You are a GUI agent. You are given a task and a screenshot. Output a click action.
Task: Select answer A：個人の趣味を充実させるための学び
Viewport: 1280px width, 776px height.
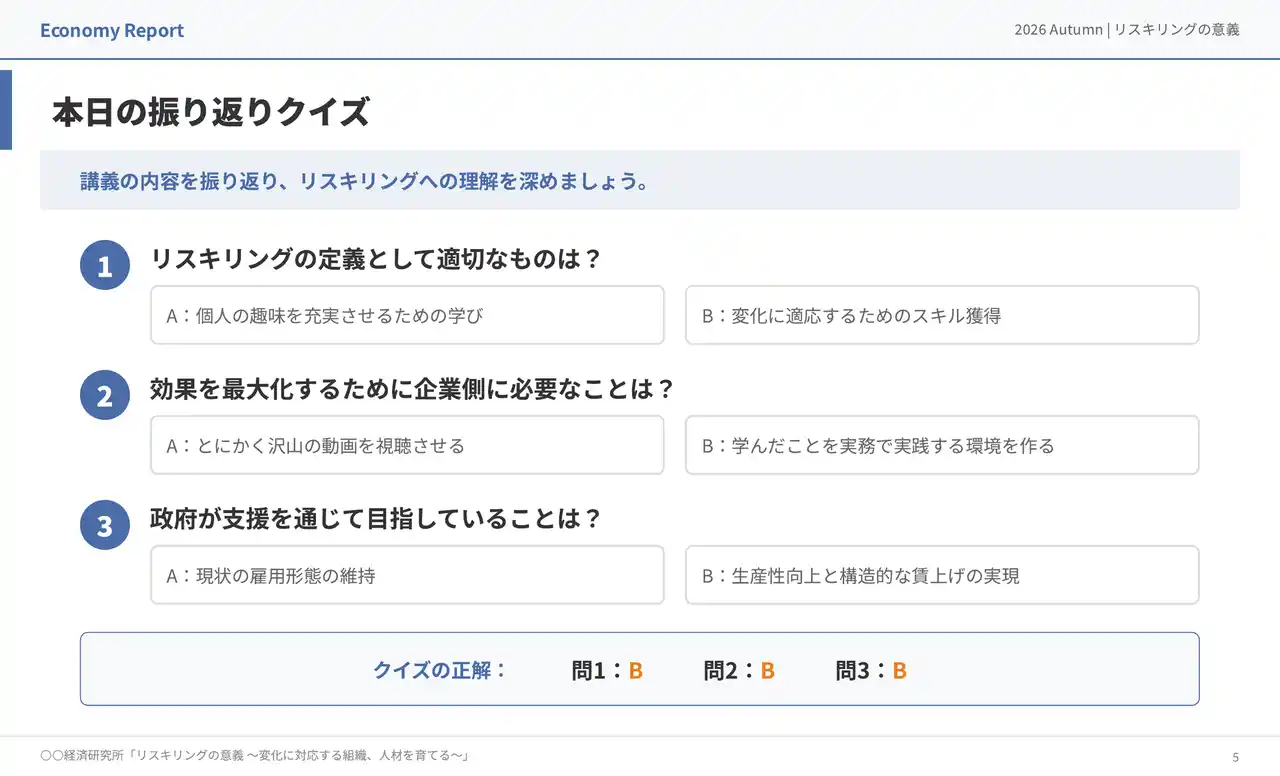(407, 315)
